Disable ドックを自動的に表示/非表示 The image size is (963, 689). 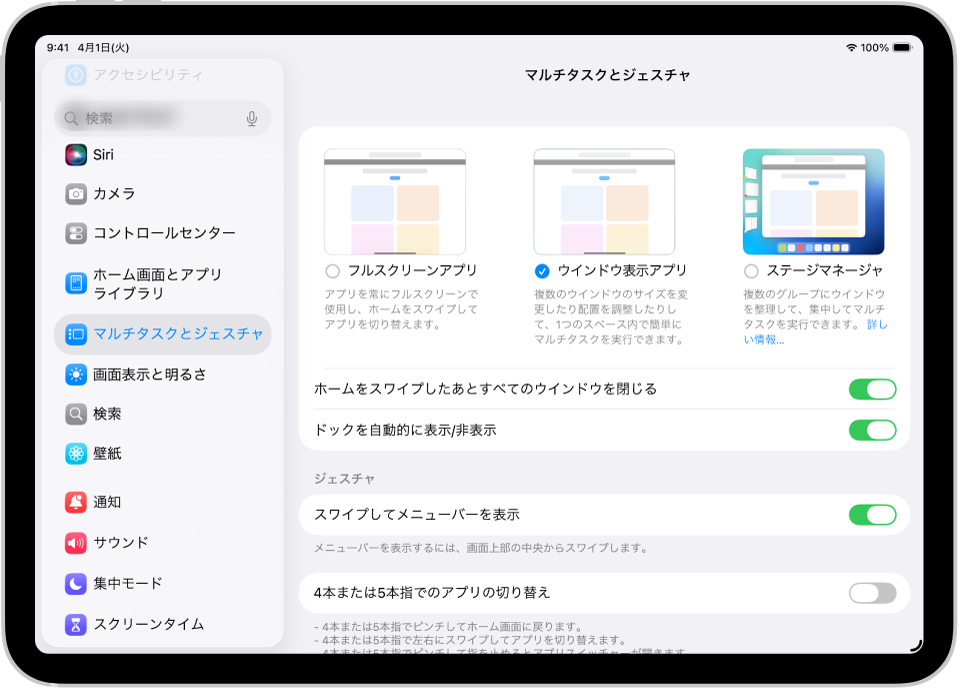pos(872,430)
